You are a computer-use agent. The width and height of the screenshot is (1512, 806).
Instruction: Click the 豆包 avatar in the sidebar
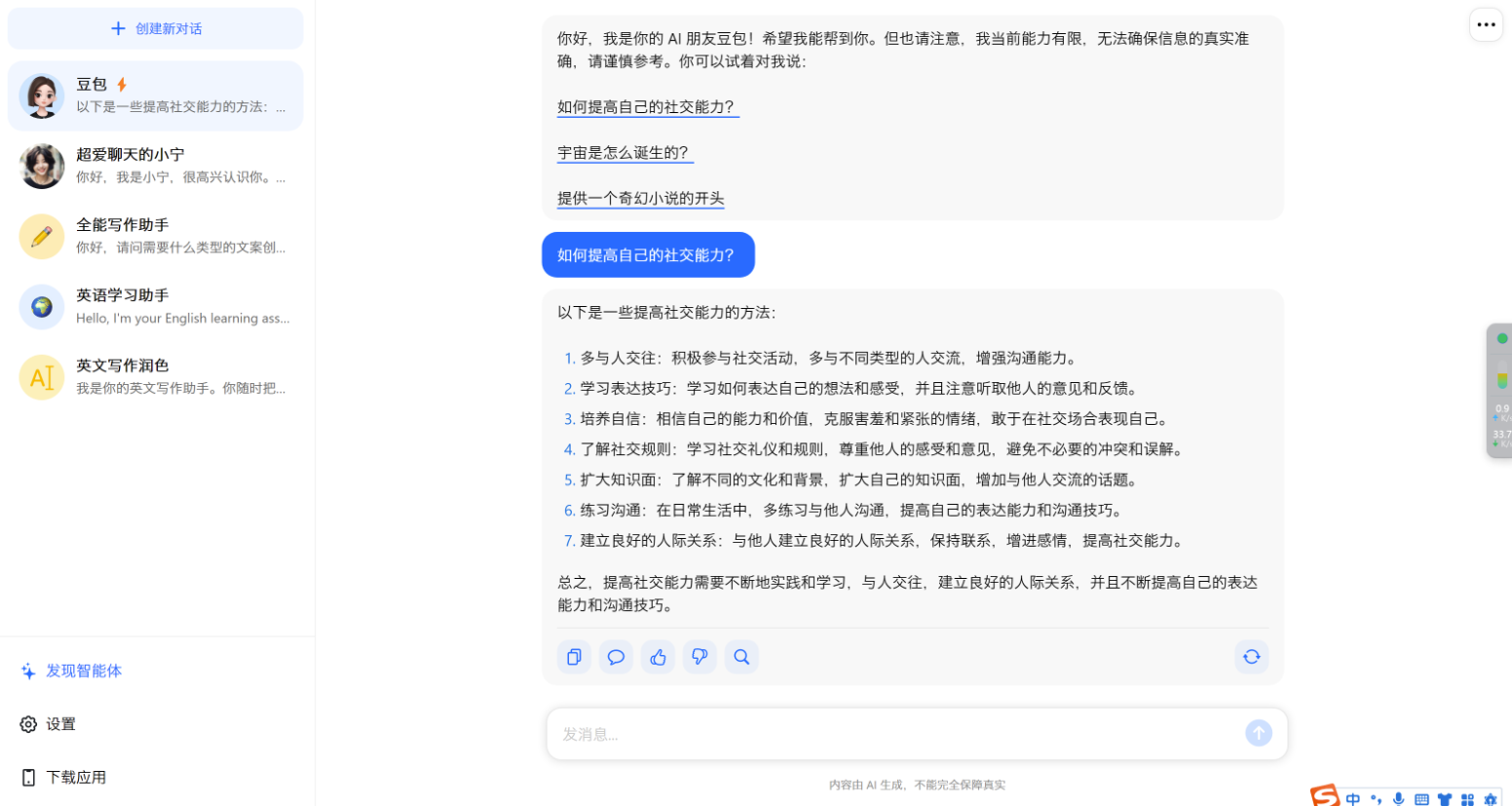tap(42, 96)
